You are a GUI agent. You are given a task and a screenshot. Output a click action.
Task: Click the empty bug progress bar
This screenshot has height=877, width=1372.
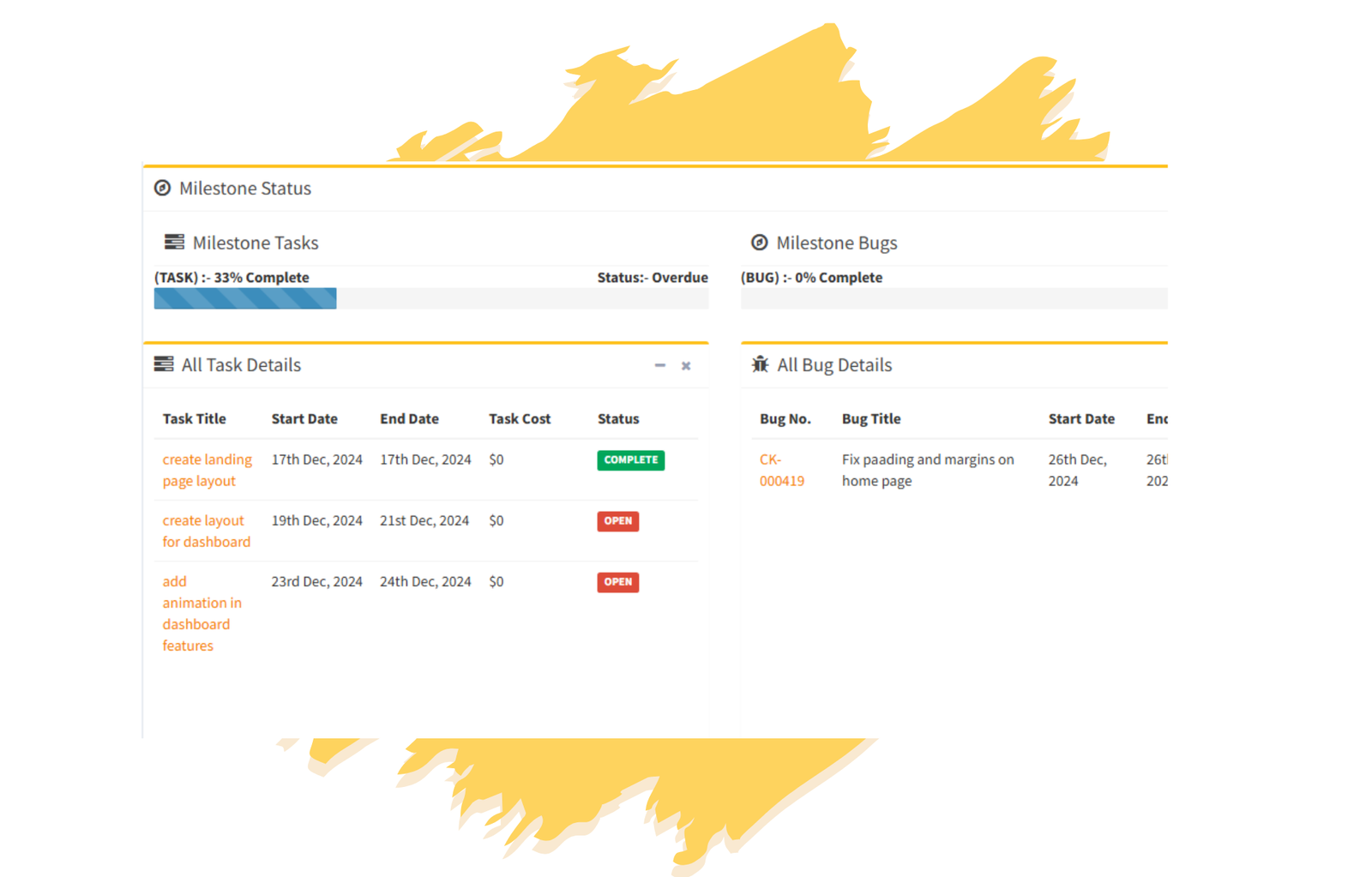click(x=954, y=298)
